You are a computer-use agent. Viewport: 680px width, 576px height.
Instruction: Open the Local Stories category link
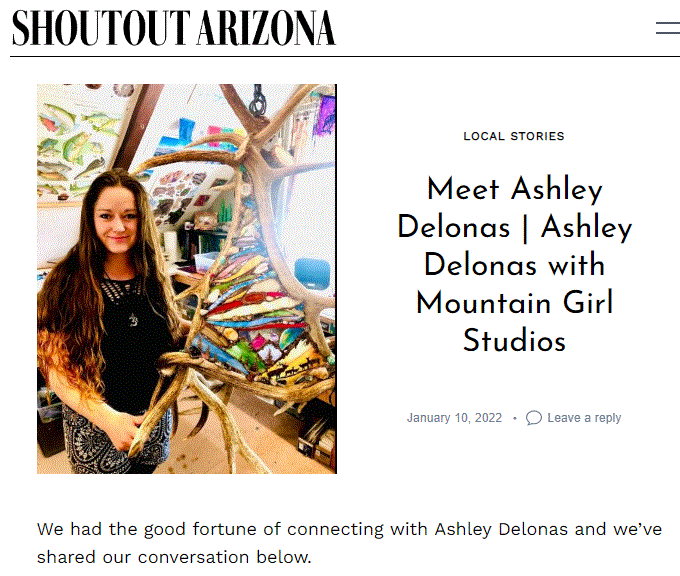click(514, 136)
